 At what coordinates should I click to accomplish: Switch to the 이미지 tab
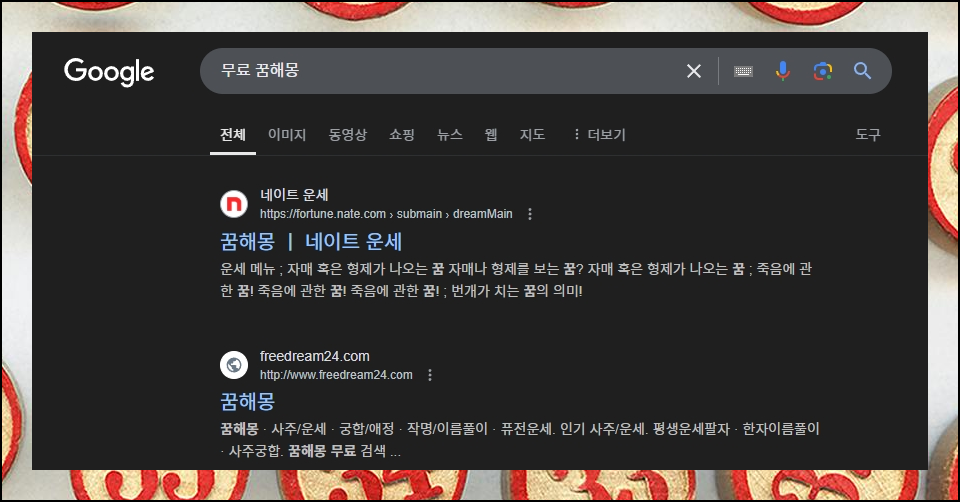[287, 135]
